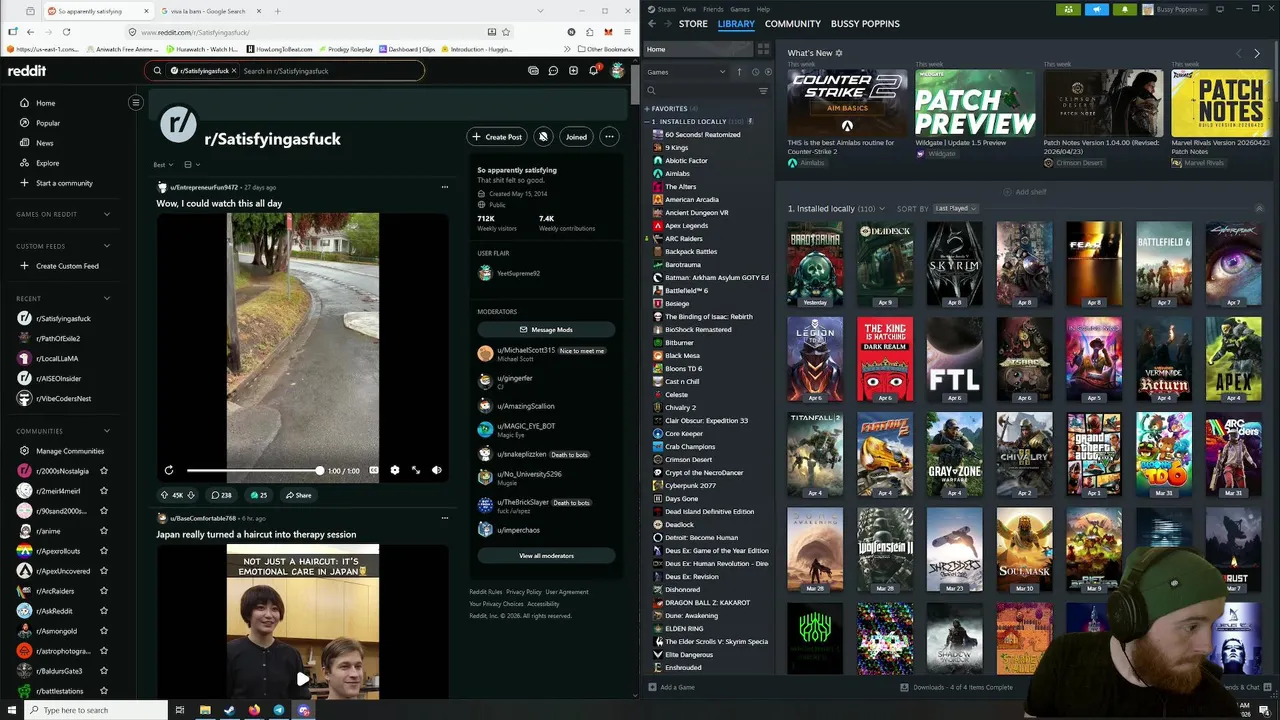Click Message Mods button

tap(546, 329)
